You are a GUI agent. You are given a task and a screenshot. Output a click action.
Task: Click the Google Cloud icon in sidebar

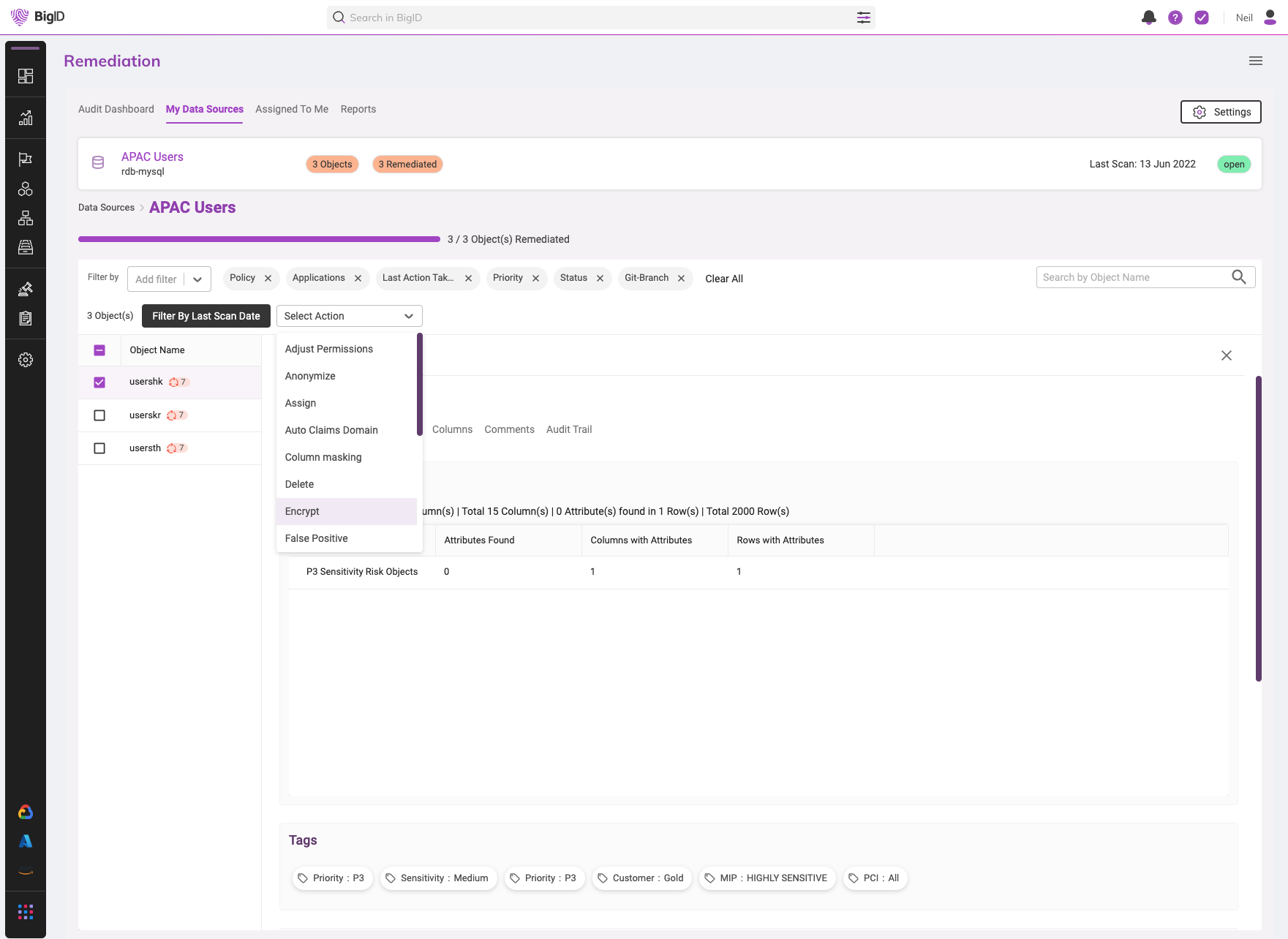pos(26,811)
